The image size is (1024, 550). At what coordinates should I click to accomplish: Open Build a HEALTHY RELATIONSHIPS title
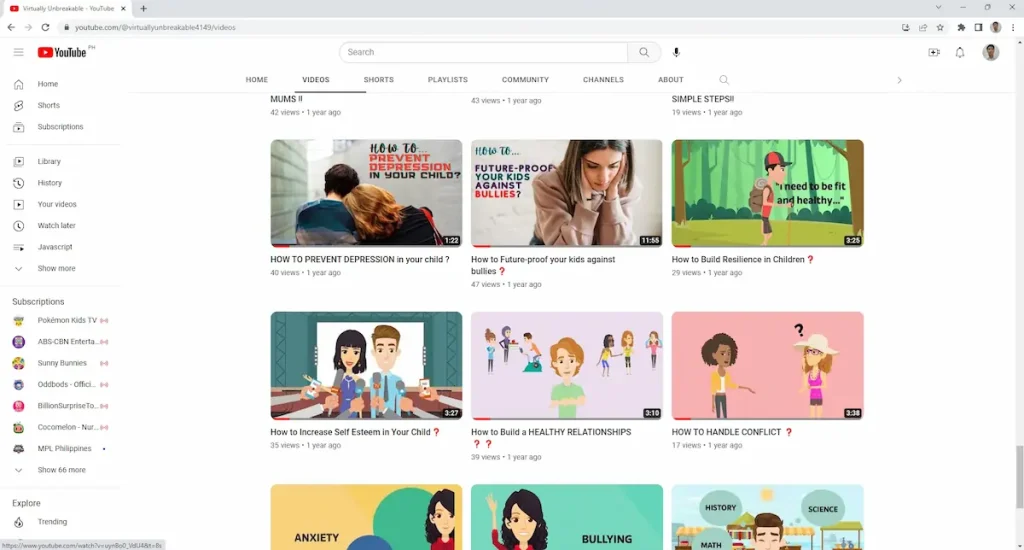point(551,438)
